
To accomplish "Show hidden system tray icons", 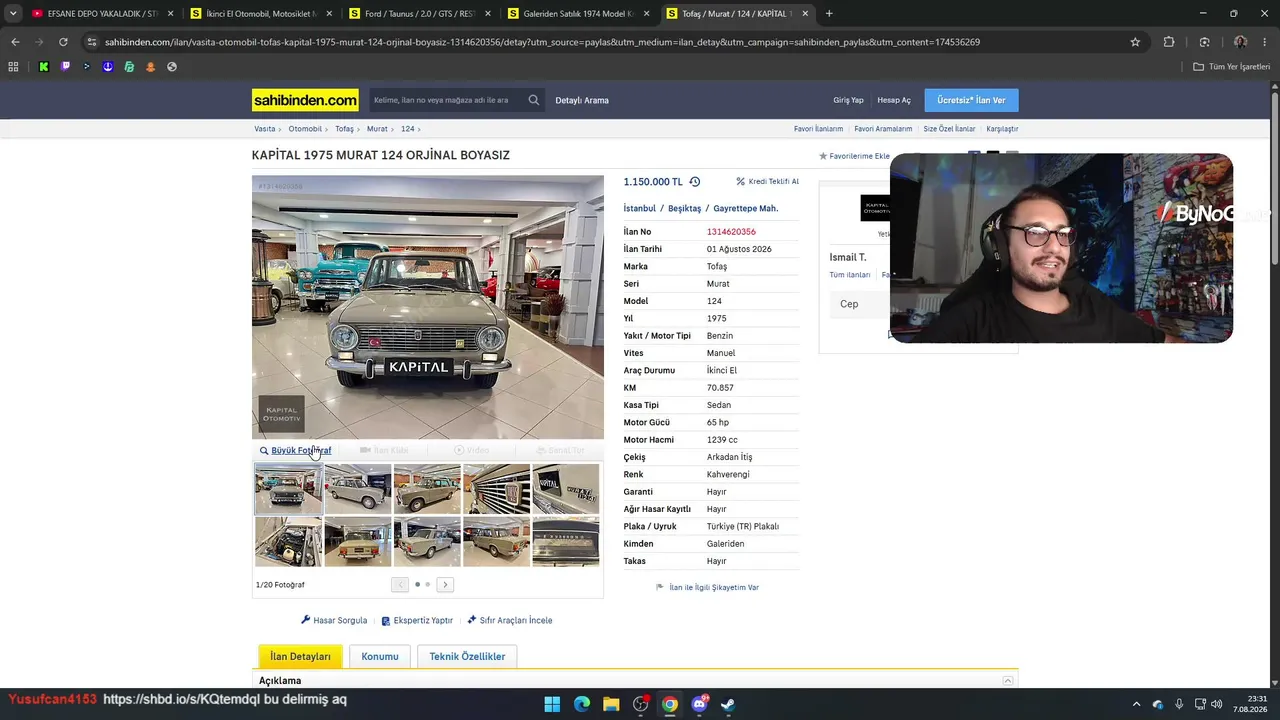I will (1136, 704).
